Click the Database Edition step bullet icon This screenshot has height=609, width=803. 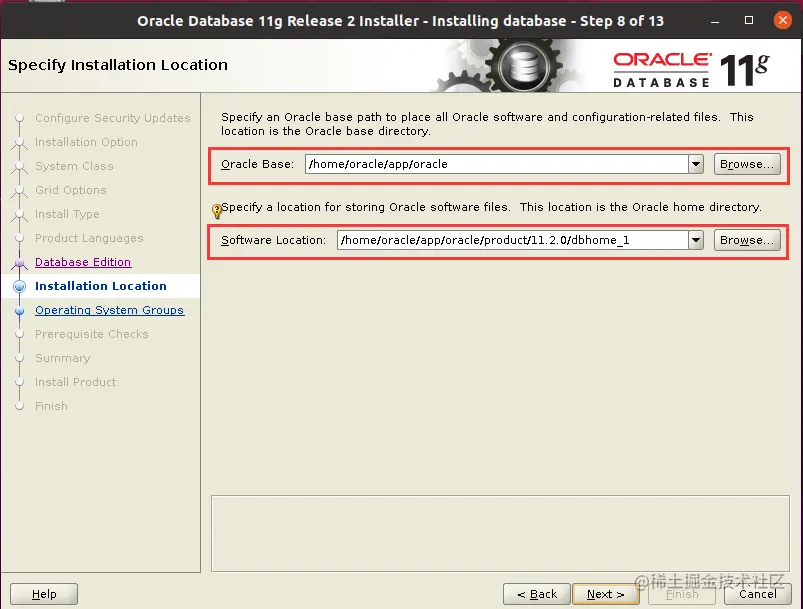(x=19, y=263)
